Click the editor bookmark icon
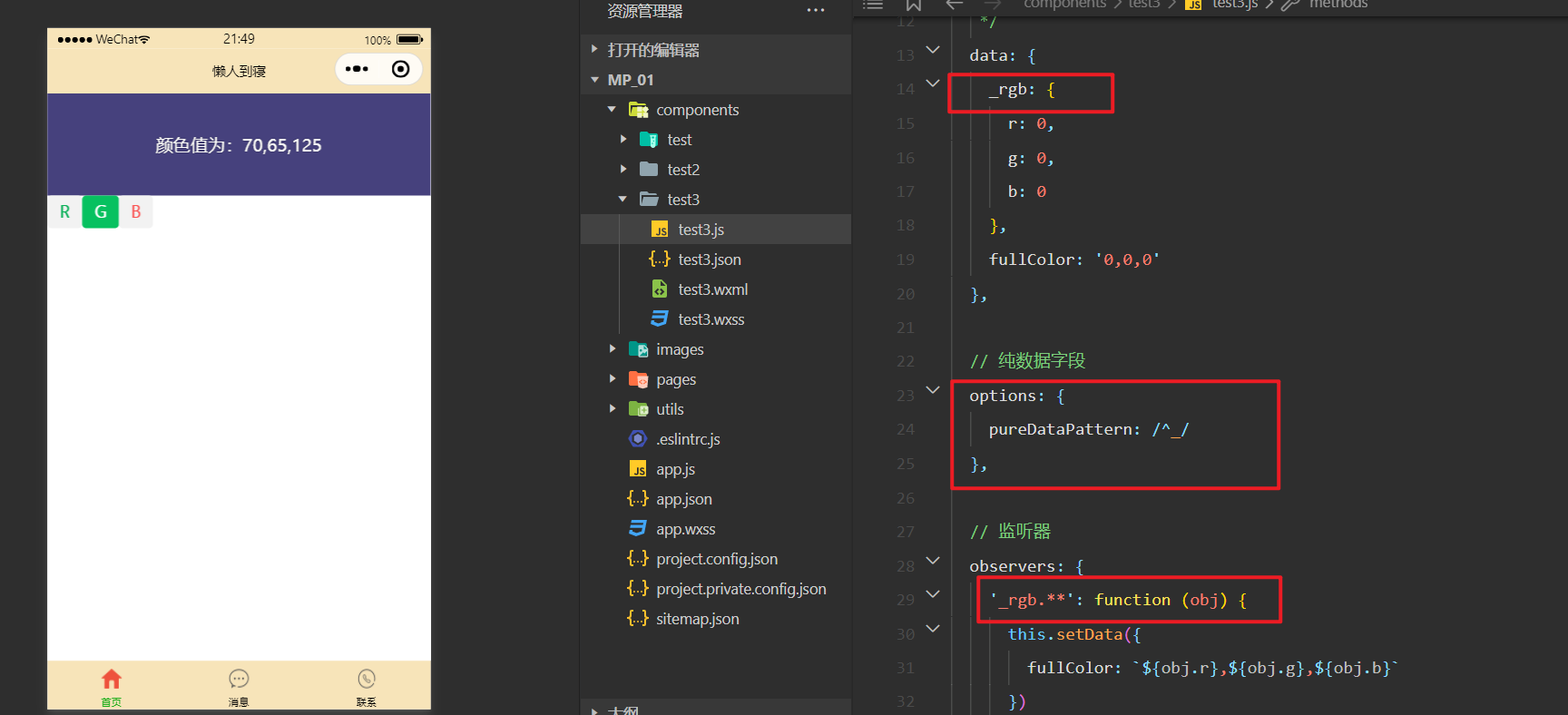 (x=914, y=5)
